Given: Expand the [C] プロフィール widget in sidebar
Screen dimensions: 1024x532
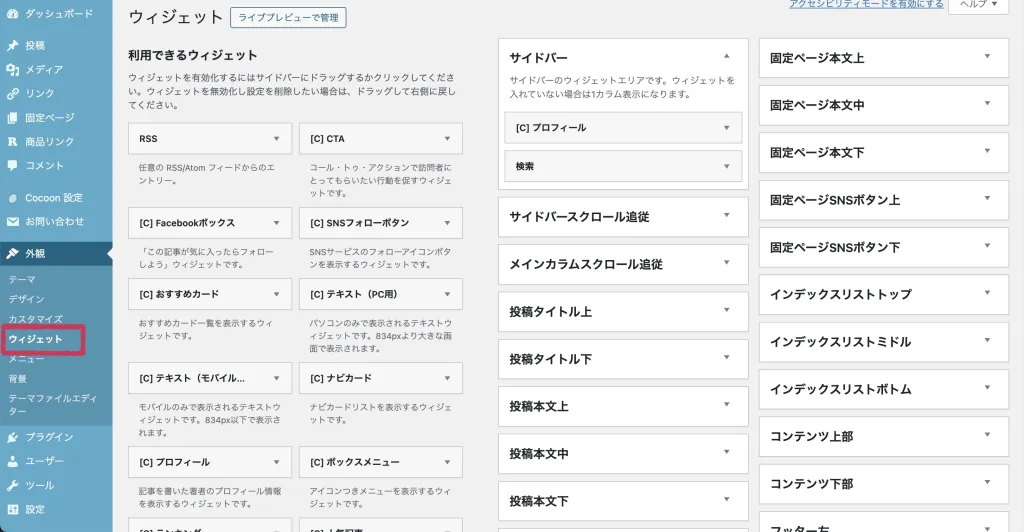Looking at the screenshot, I should coord(726,128).
